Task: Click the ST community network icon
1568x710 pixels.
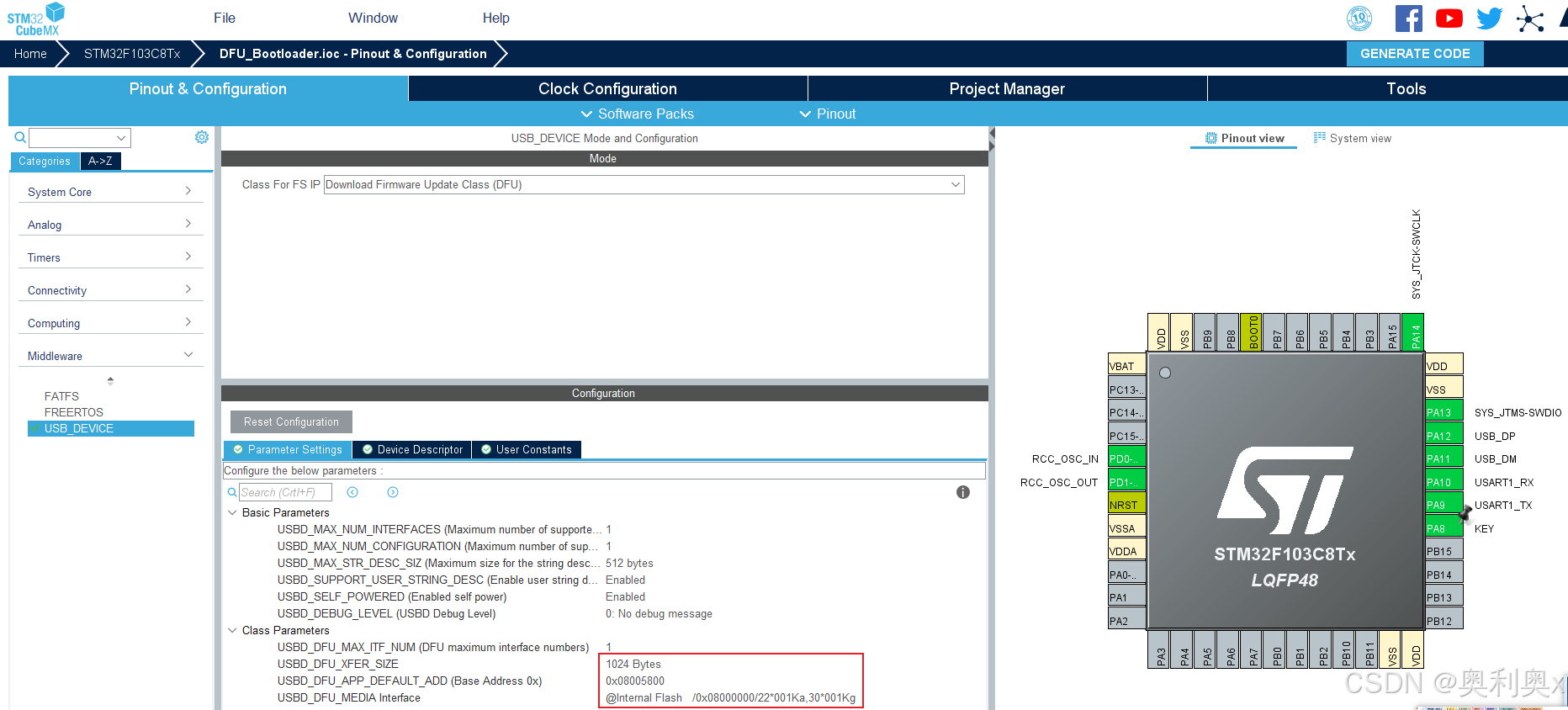Action: coord(1530,19)
